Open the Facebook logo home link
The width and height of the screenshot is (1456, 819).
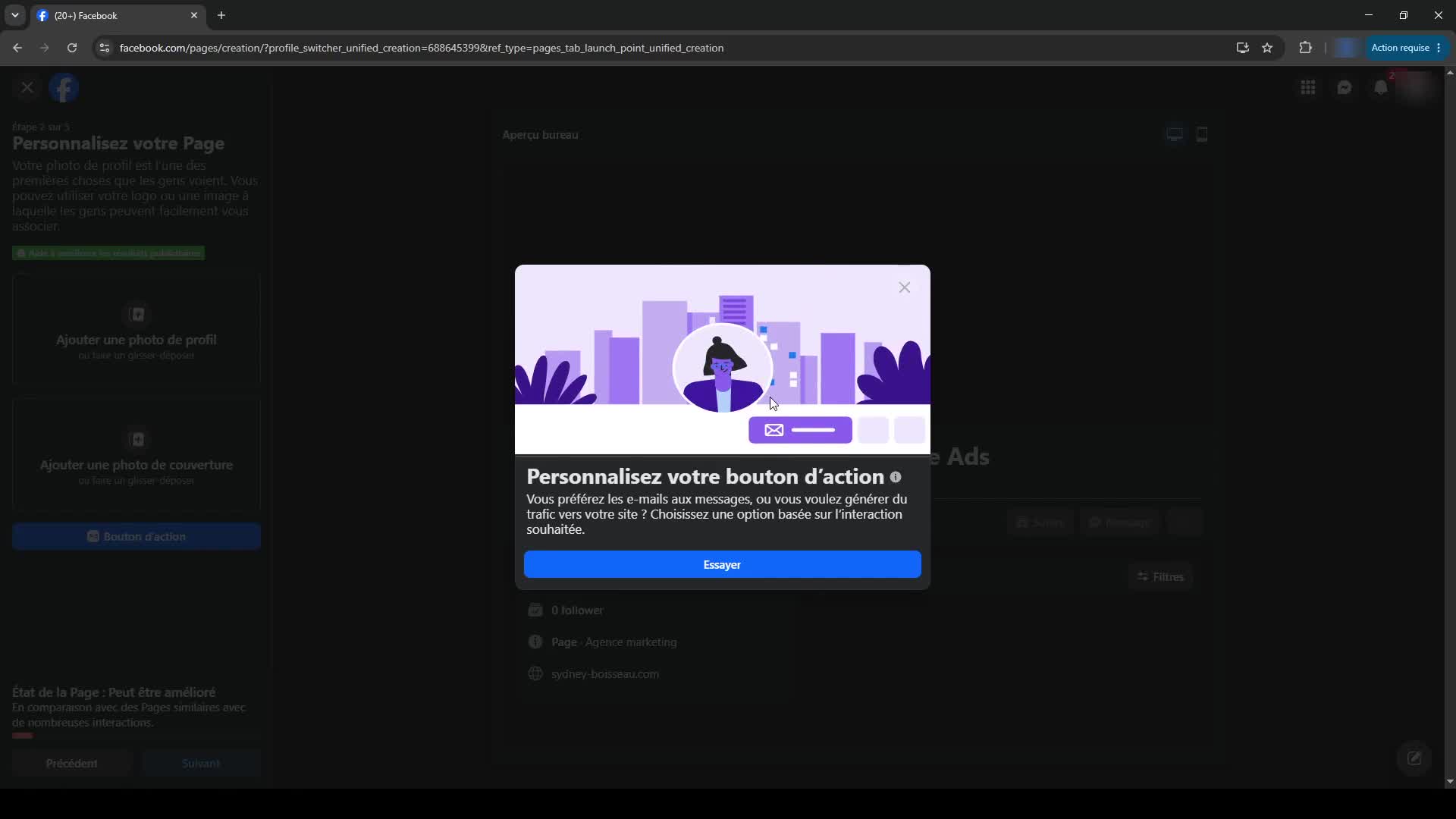64,87
